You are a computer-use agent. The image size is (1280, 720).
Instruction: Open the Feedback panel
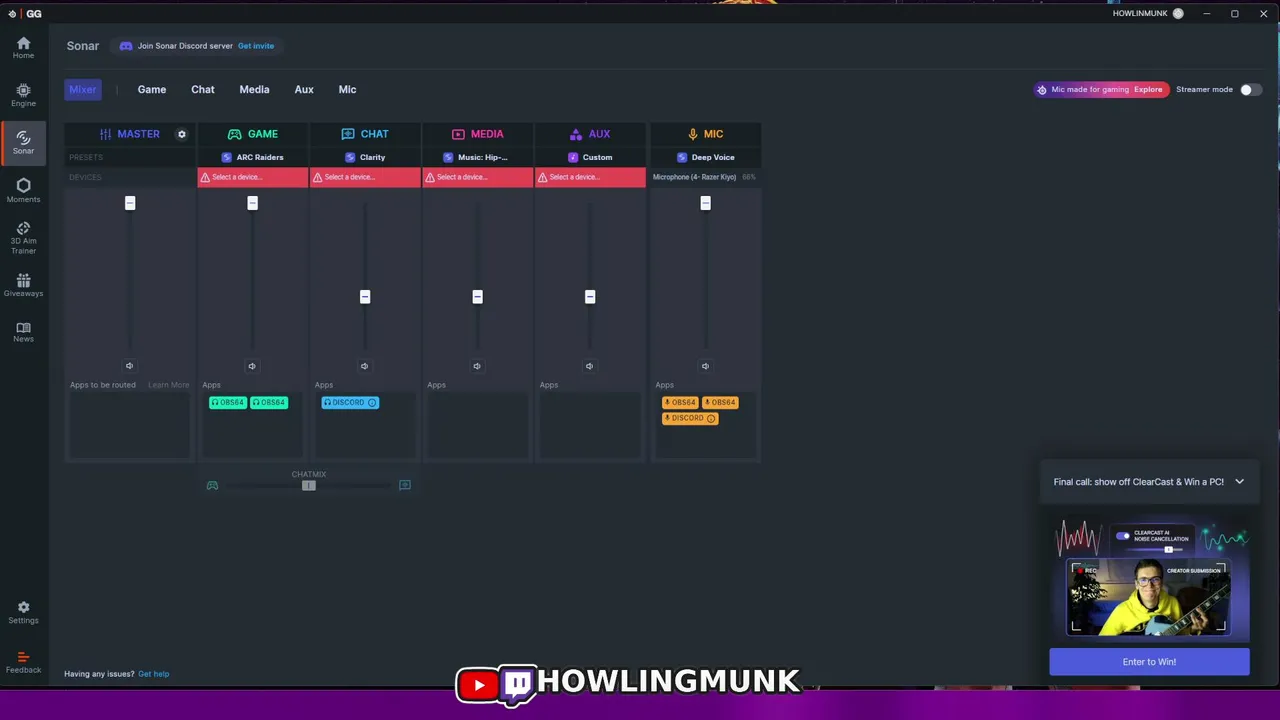pyautogui.click(x=23, y=662)
